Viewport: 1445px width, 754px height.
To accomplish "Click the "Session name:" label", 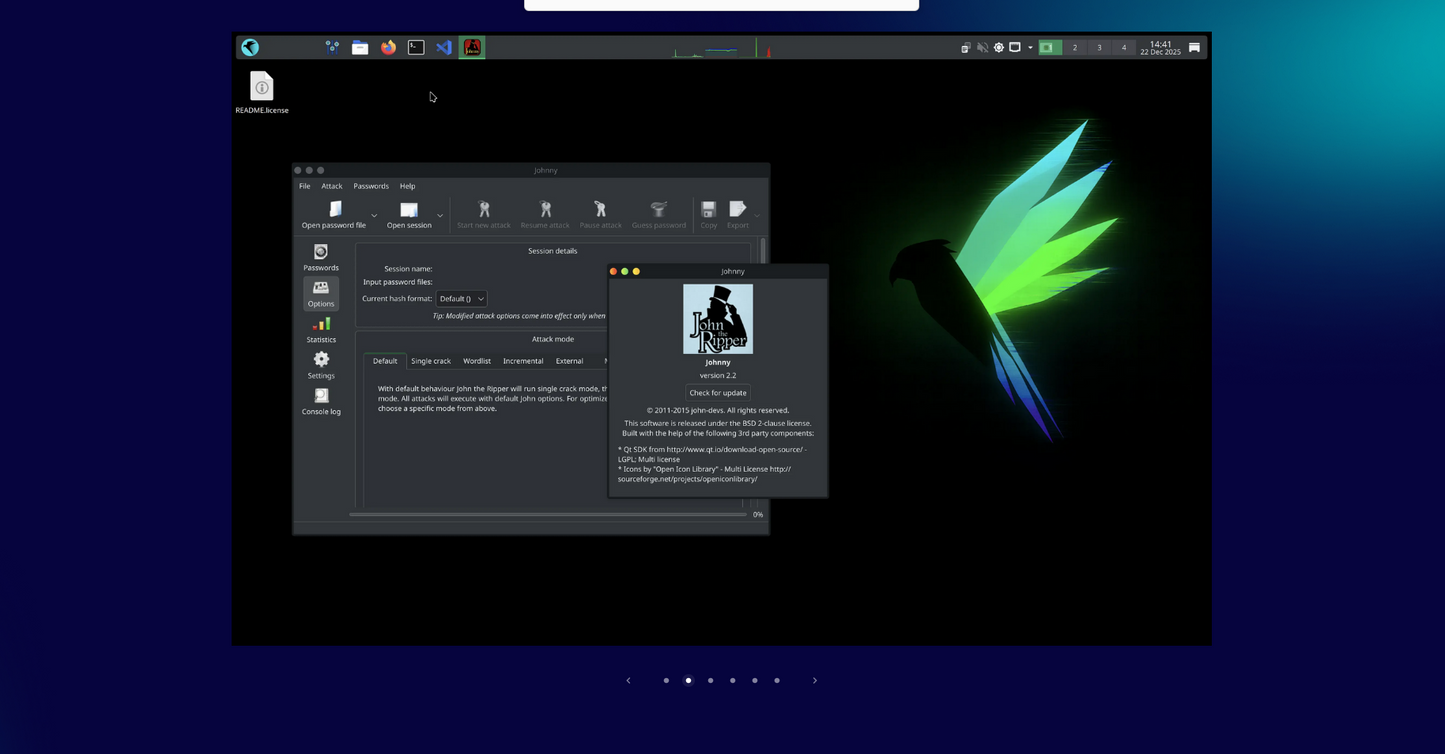I will pyautogui.click(x=408, y=269).
